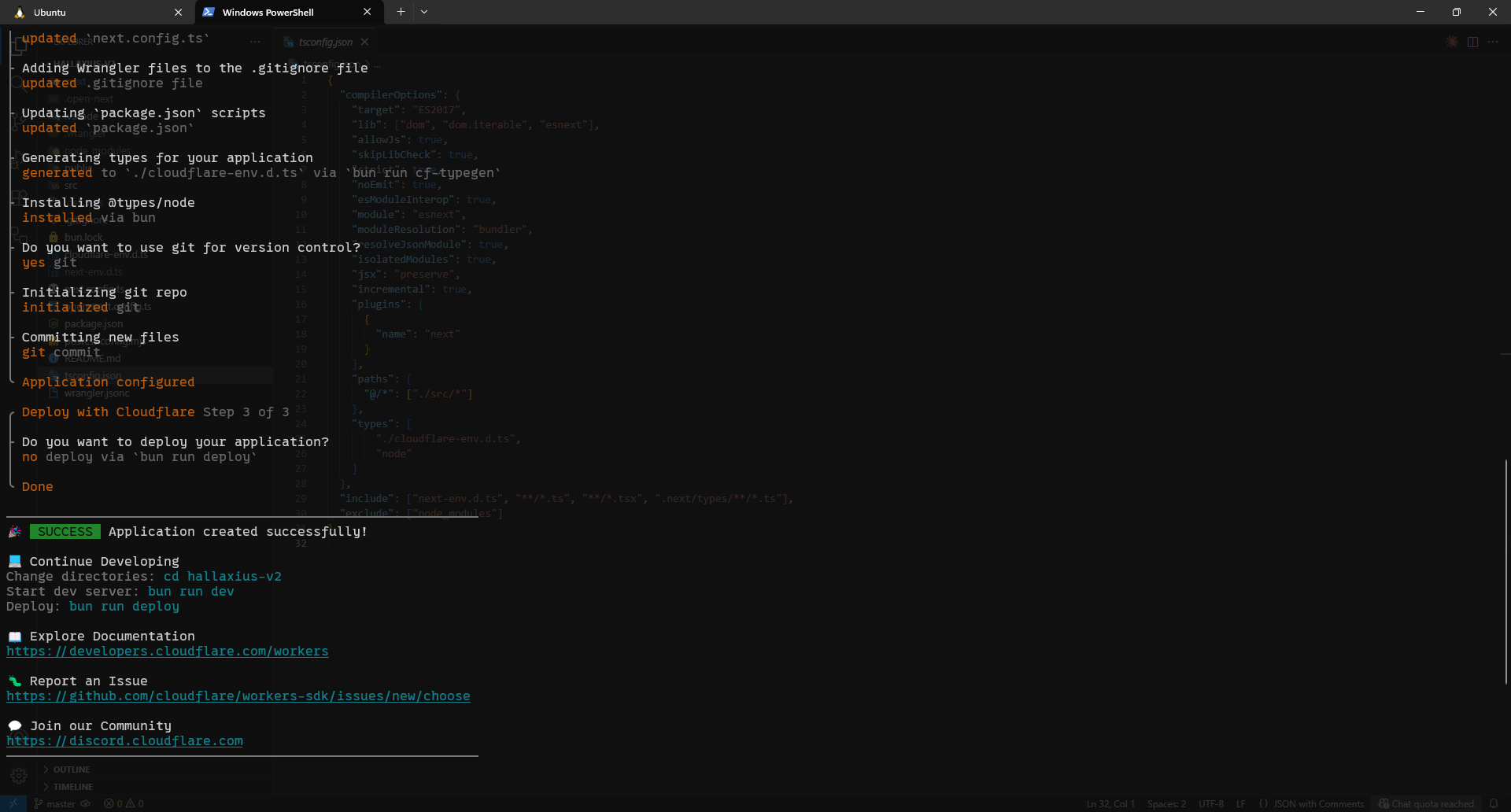Click the 'Join our Community' heading
Viewport: 1511px width, 812px height.
point(101,726)
